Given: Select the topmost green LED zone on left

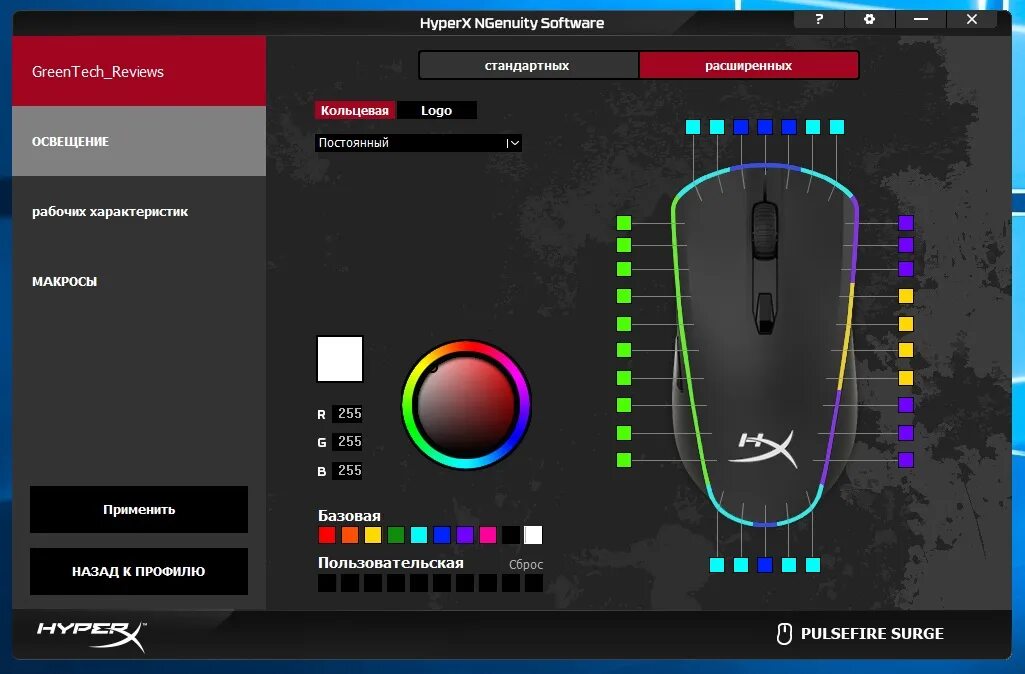Looking at the screenshot, I should point(624,223).
